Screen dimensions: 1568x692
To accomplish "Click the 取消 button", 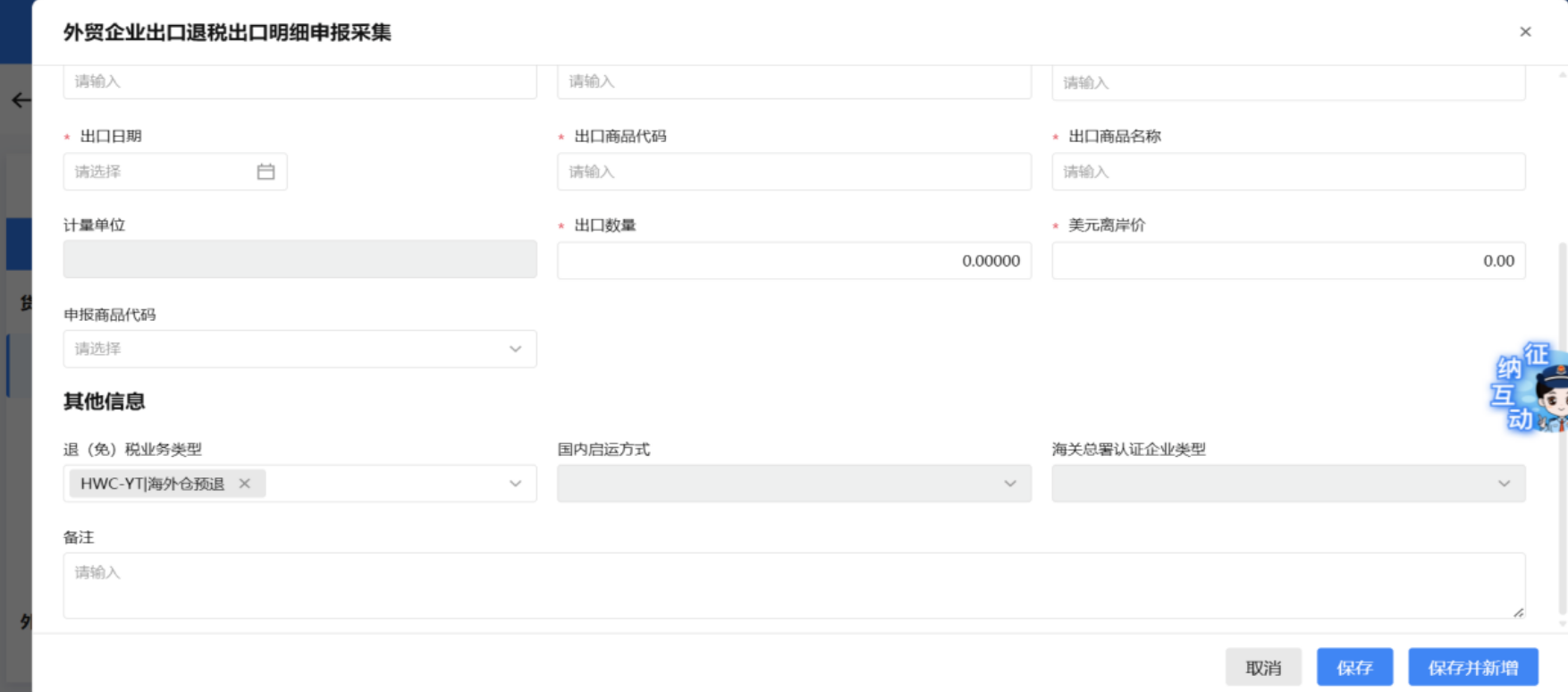I will pyautogui.click(x=1263, y=668).
